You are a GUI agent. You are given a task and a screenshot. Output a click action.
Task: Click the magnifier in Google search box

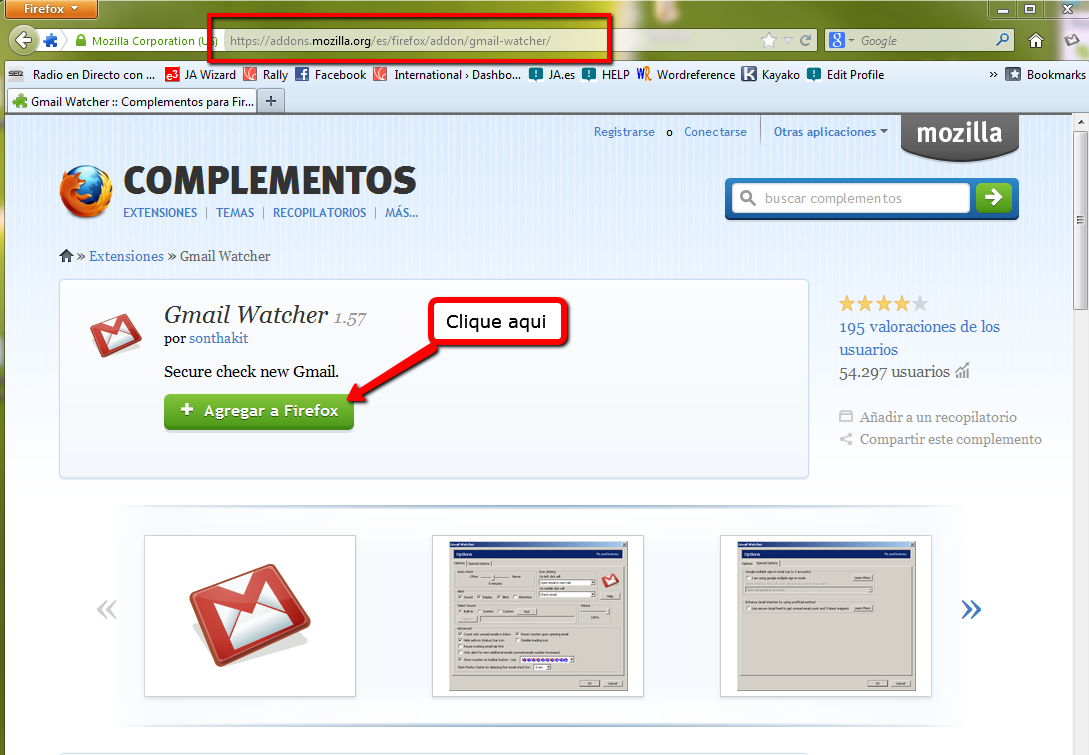[1003, 41]
